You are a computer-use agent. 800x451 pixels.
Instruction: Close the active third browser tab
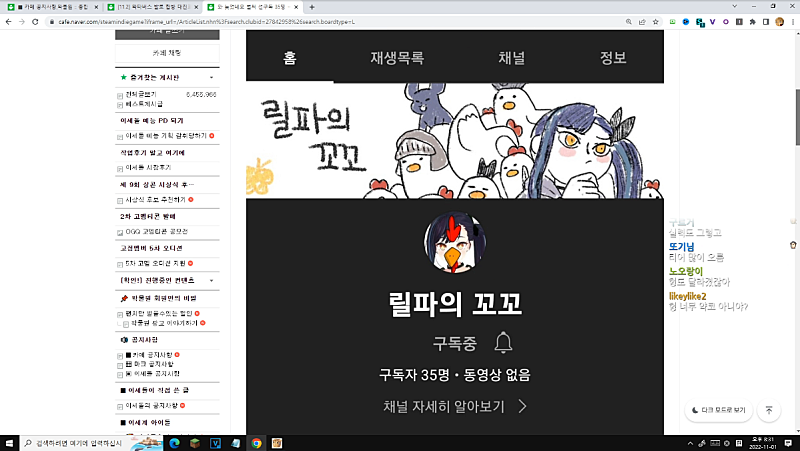point(296,7)
